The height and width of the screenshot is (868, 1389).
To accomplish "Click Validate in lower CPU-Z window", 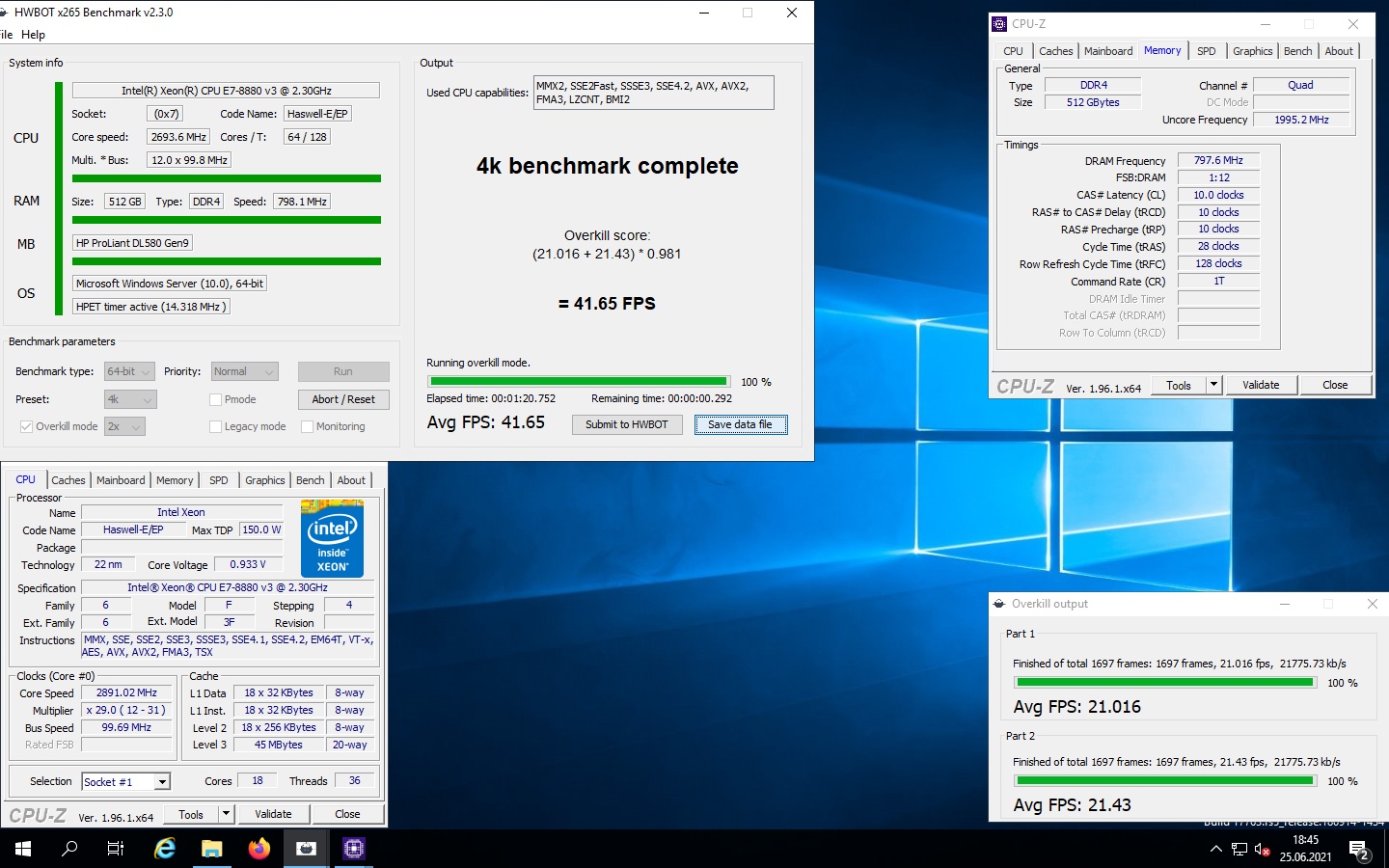I will point(273,815).
